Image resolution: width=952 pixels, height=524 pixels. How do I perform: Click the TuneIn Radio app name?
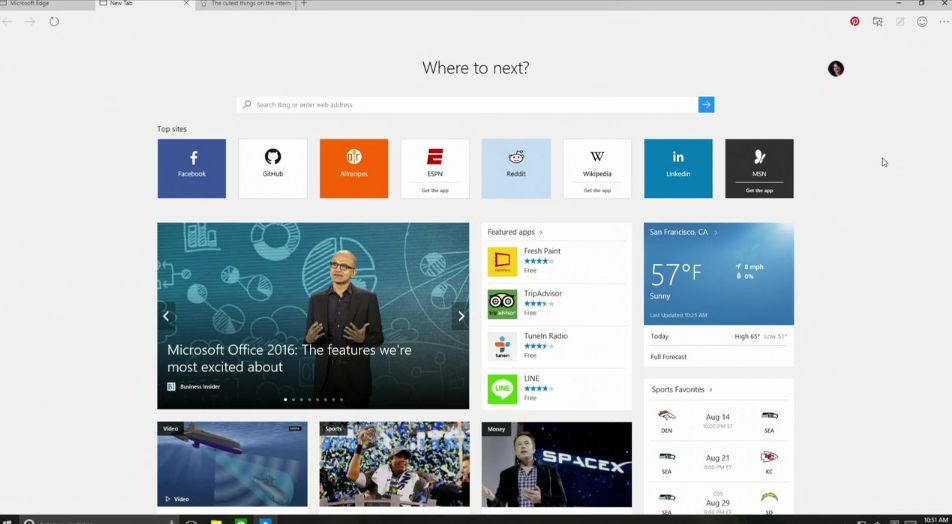[x=546, y=336]
